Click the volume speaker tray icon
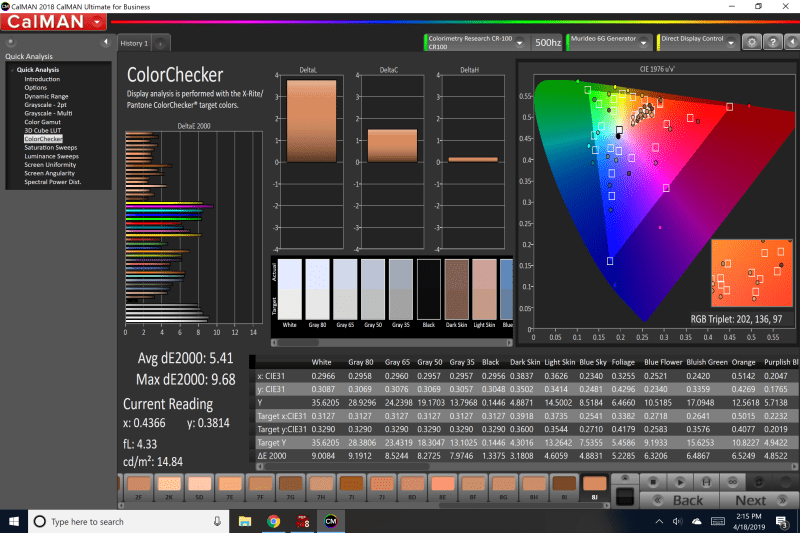Viewport: 800px width, 533px height. point(677,521)
